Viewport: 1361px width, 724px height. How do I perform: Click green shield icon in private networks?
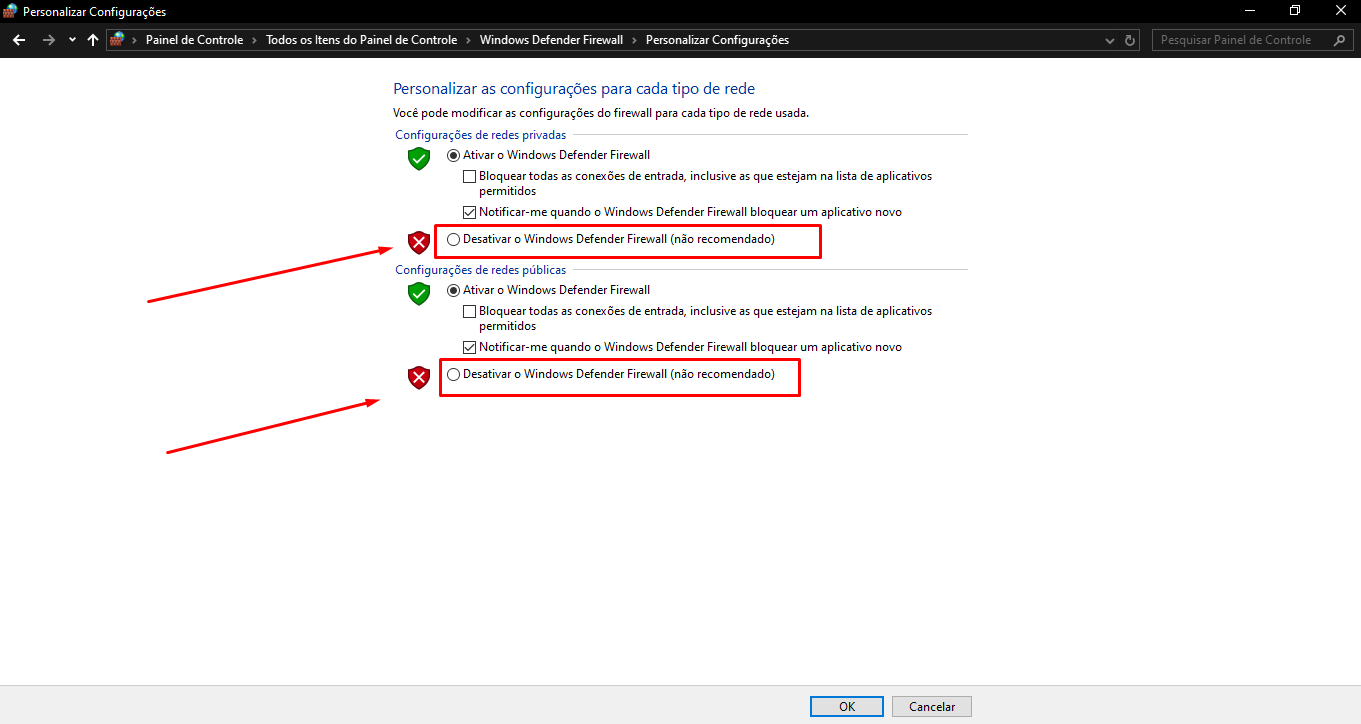418,158
